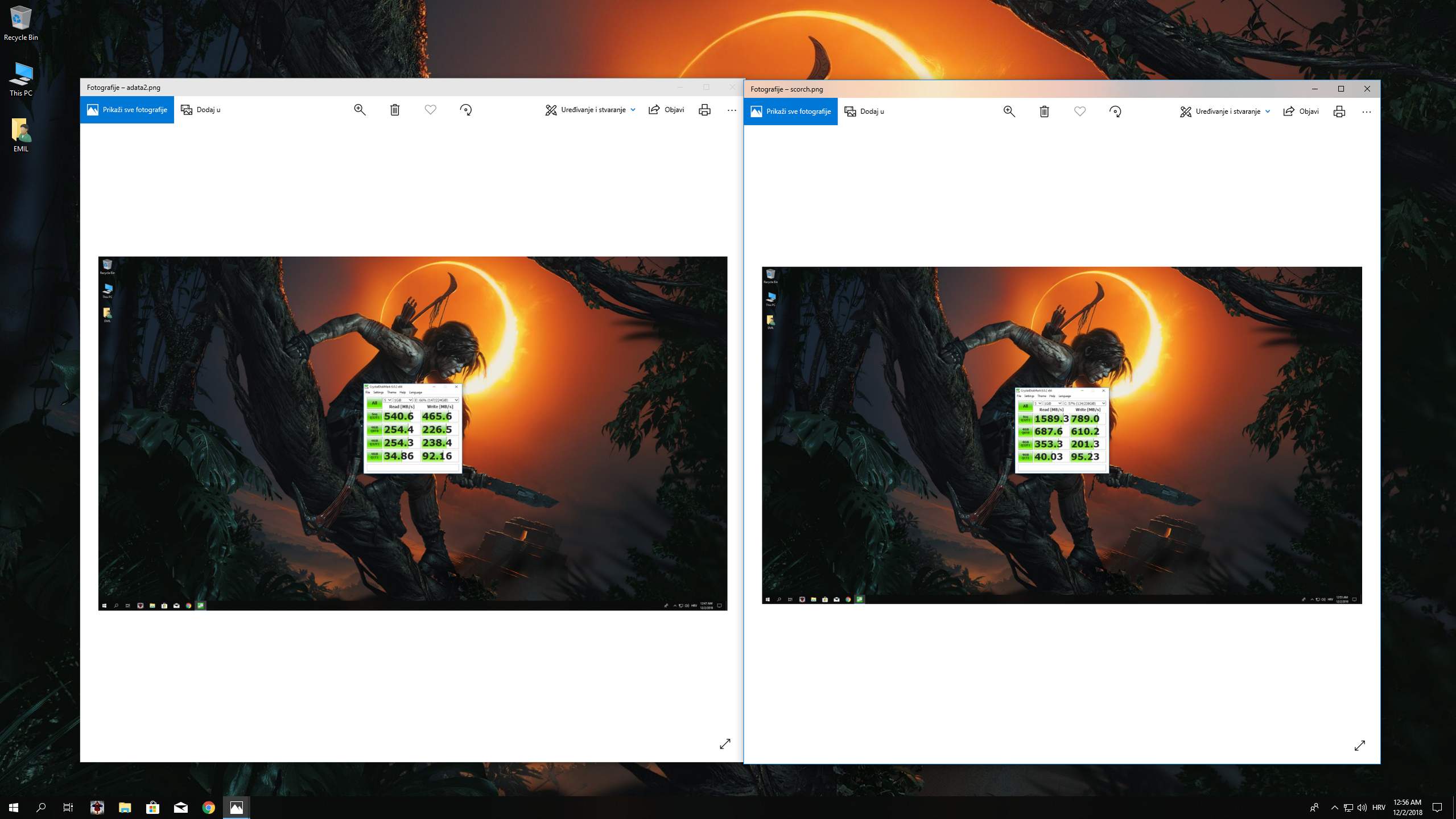Print scorch.png with printer icon
The image size is (1456, 819).
coord(1339,112)
